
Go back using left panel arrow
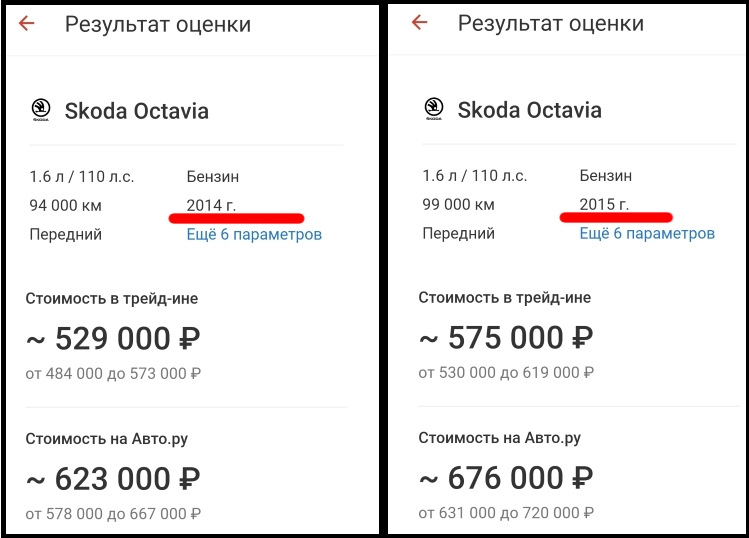click(27, 23)
